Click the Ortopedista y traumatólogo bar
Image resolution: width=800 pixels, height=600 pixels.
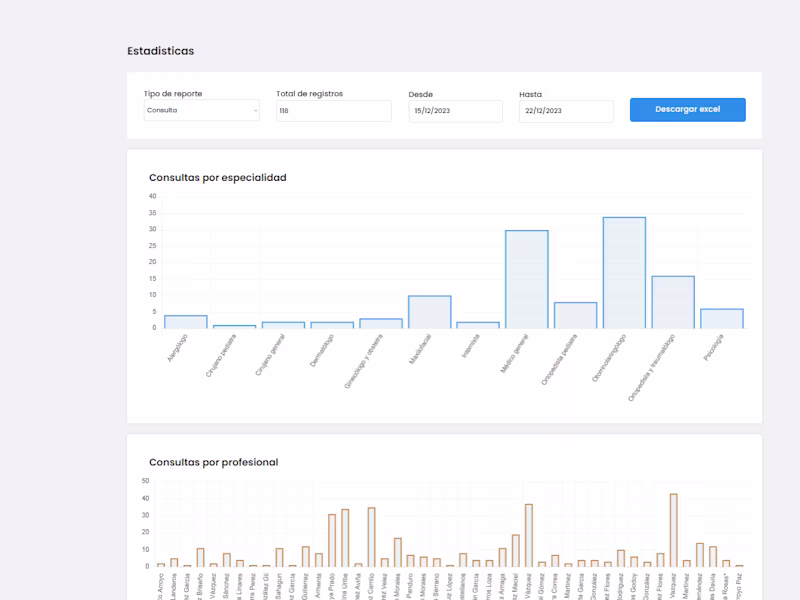pyautogui.click(x=673, y=302)
